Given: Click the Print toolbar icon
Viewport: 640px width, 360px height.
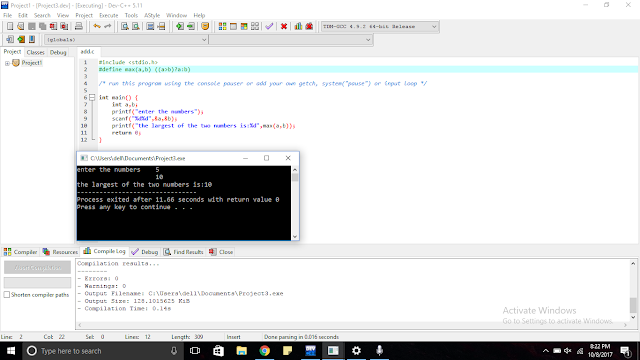Looking at the screenshot, I should (x=78, y=27).
